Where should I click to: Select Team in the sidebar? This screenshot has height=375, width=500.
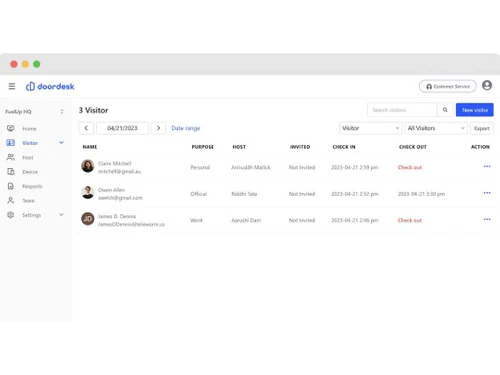[28, 201]
